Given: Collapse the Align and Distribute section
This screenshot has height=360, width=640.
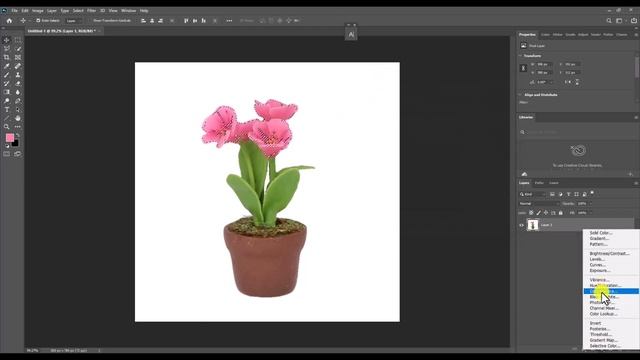Looking at the screenshot, I should pyautogui.click(x=520, y=95).
